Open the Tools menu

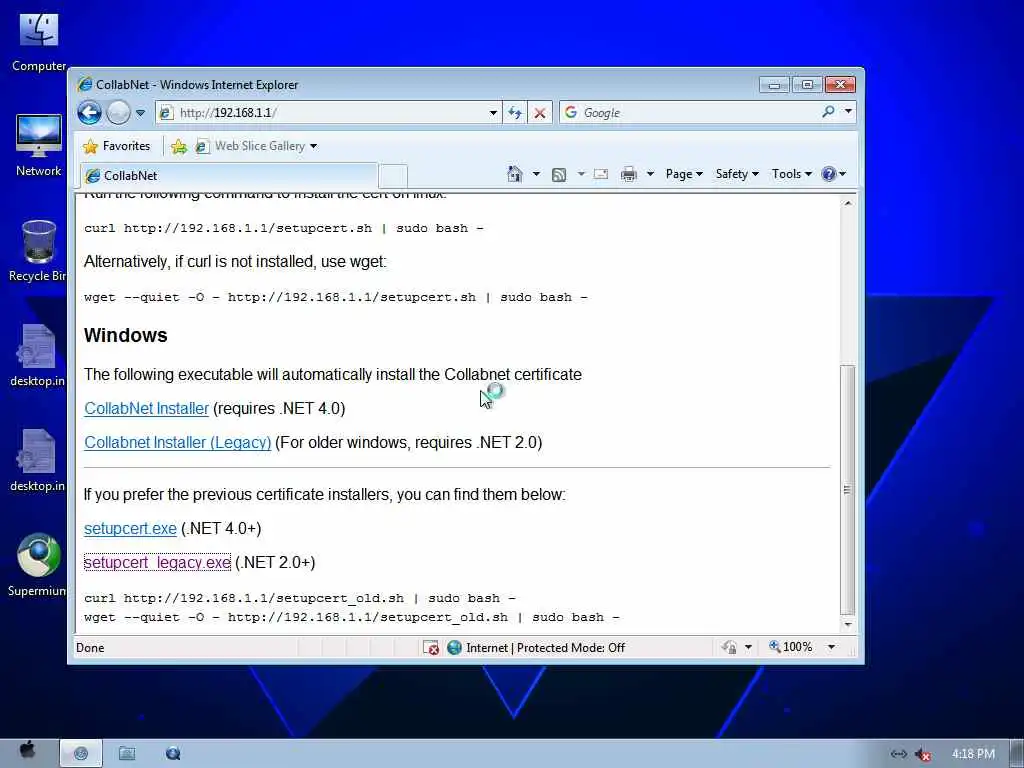792,174
